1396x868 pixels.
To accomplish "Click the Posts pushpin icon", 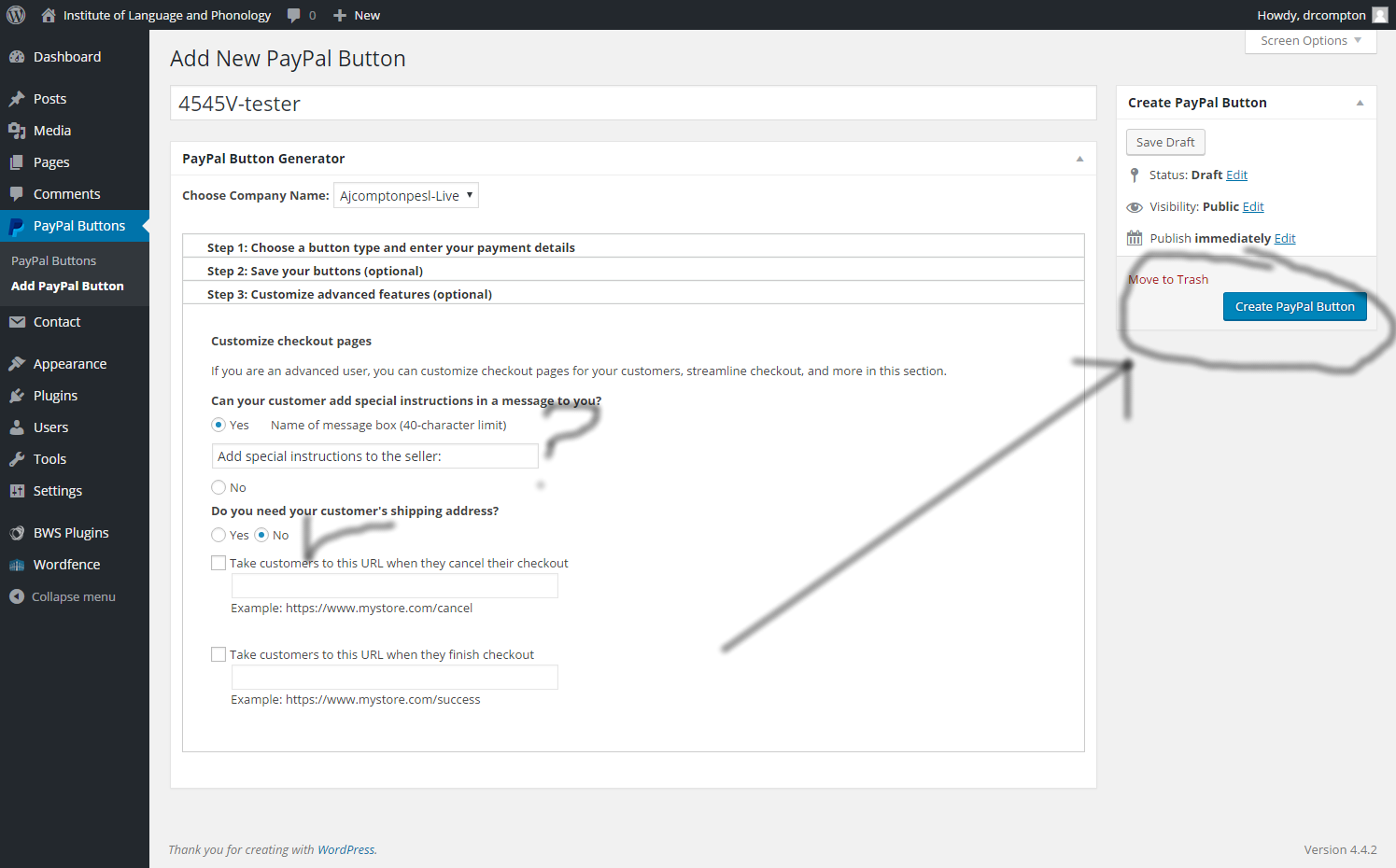I will 17,99.
